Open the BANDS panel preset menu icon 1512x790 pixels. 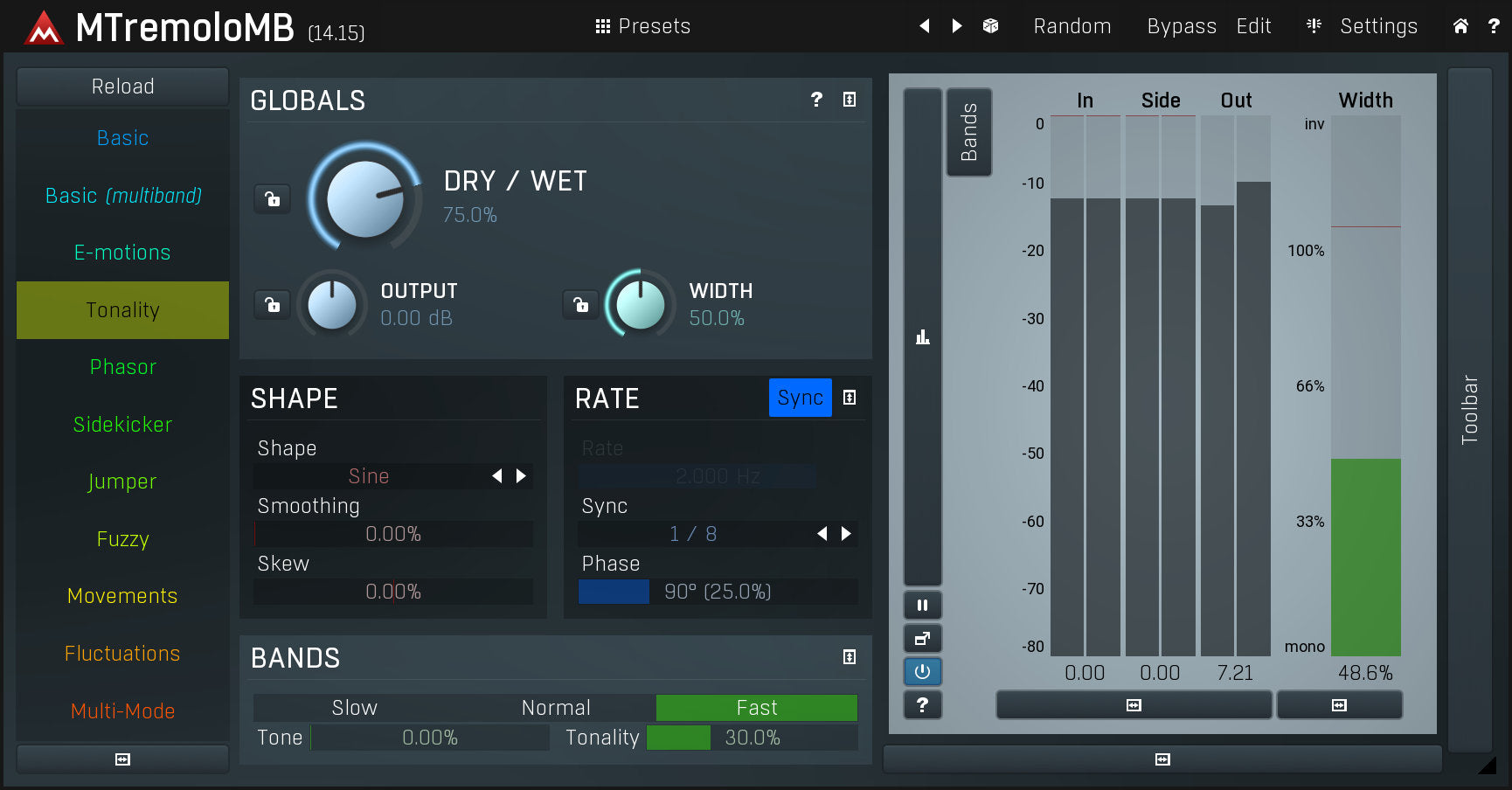[x=849, y=657]
